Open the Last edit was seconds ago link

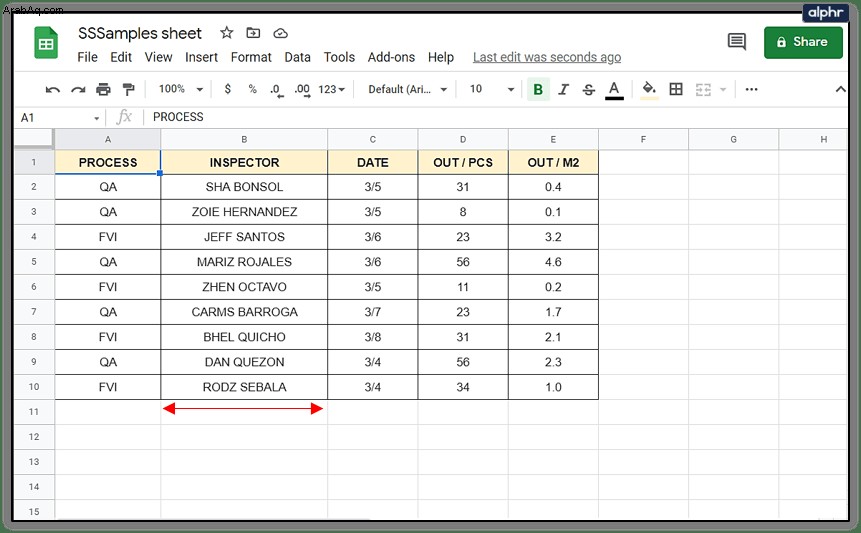tap(547, 57)
